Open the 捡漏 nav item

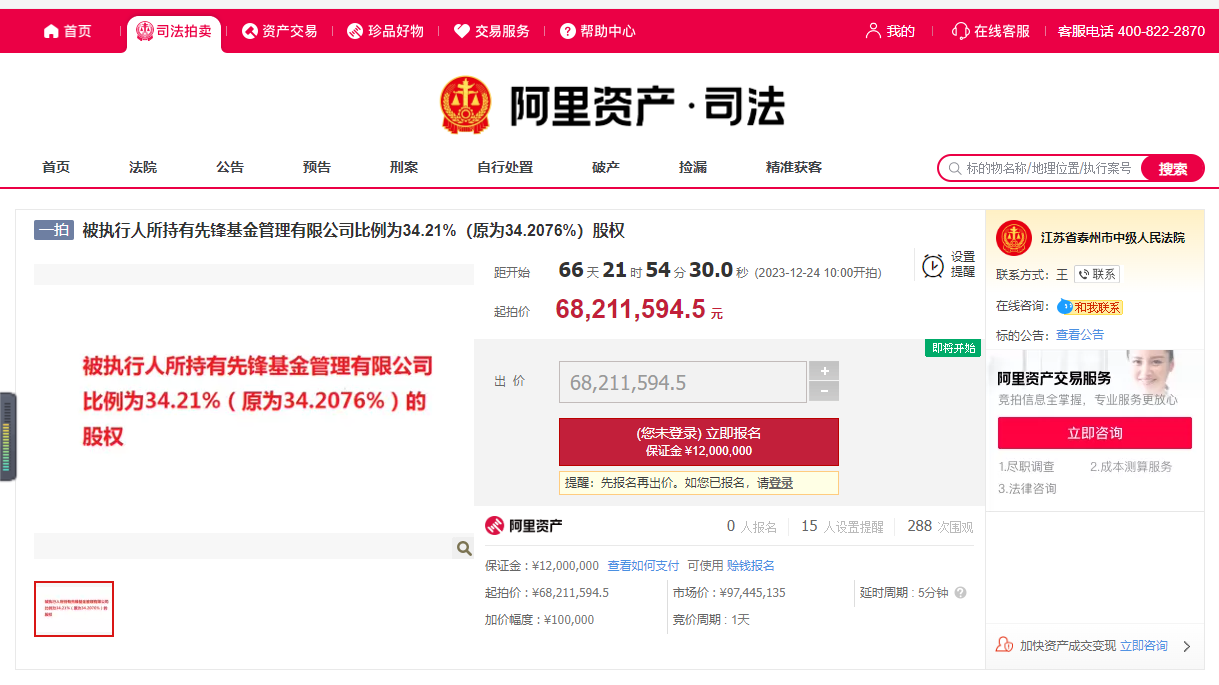pos(693,167)
